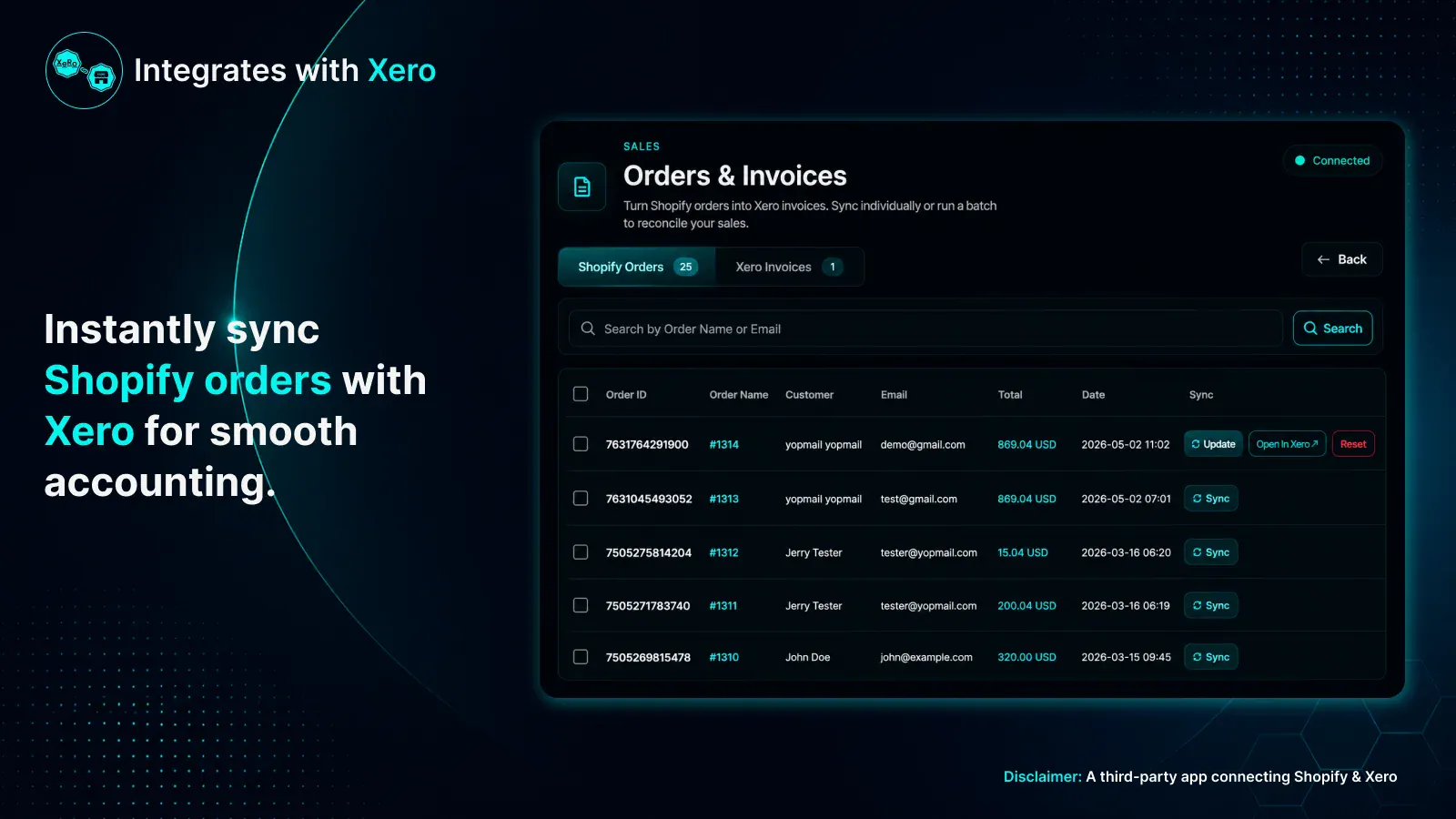Tick the checkbox for order #1312

point(581,552)
